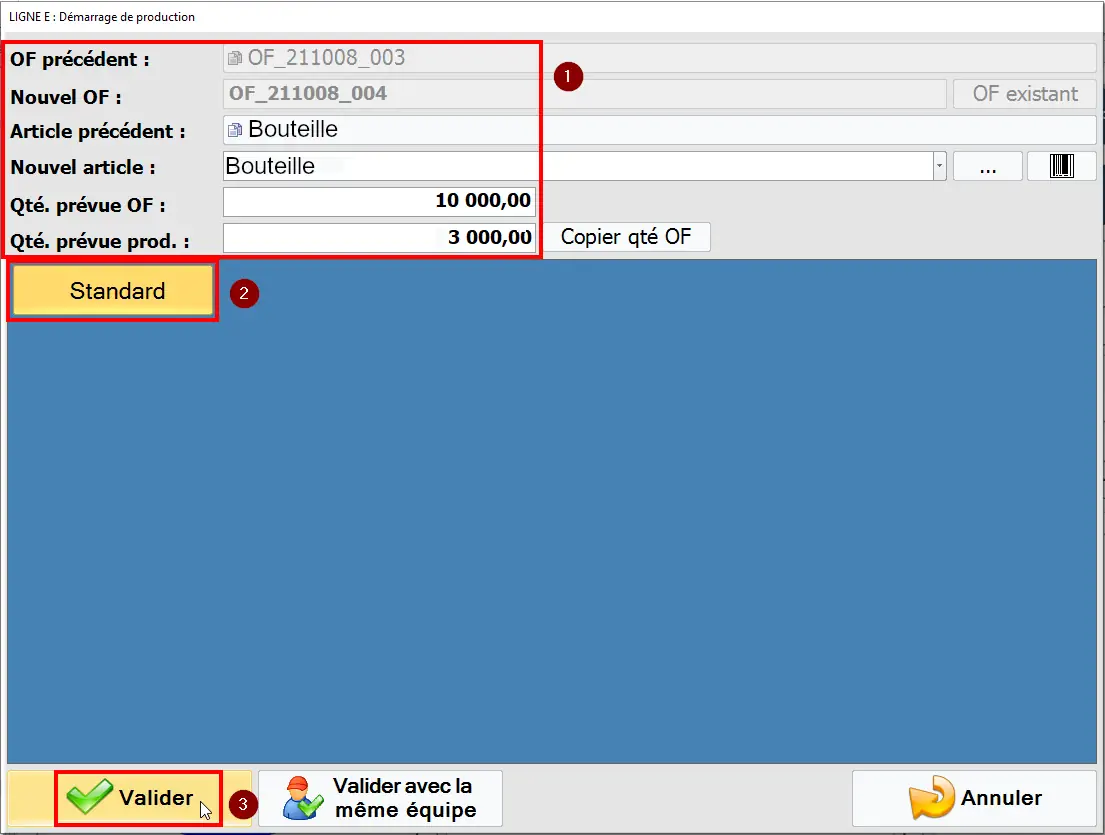1105x835 pixels.
Task: Click the Annuler button
Action: pyautogui.click(x=974, y=798)
